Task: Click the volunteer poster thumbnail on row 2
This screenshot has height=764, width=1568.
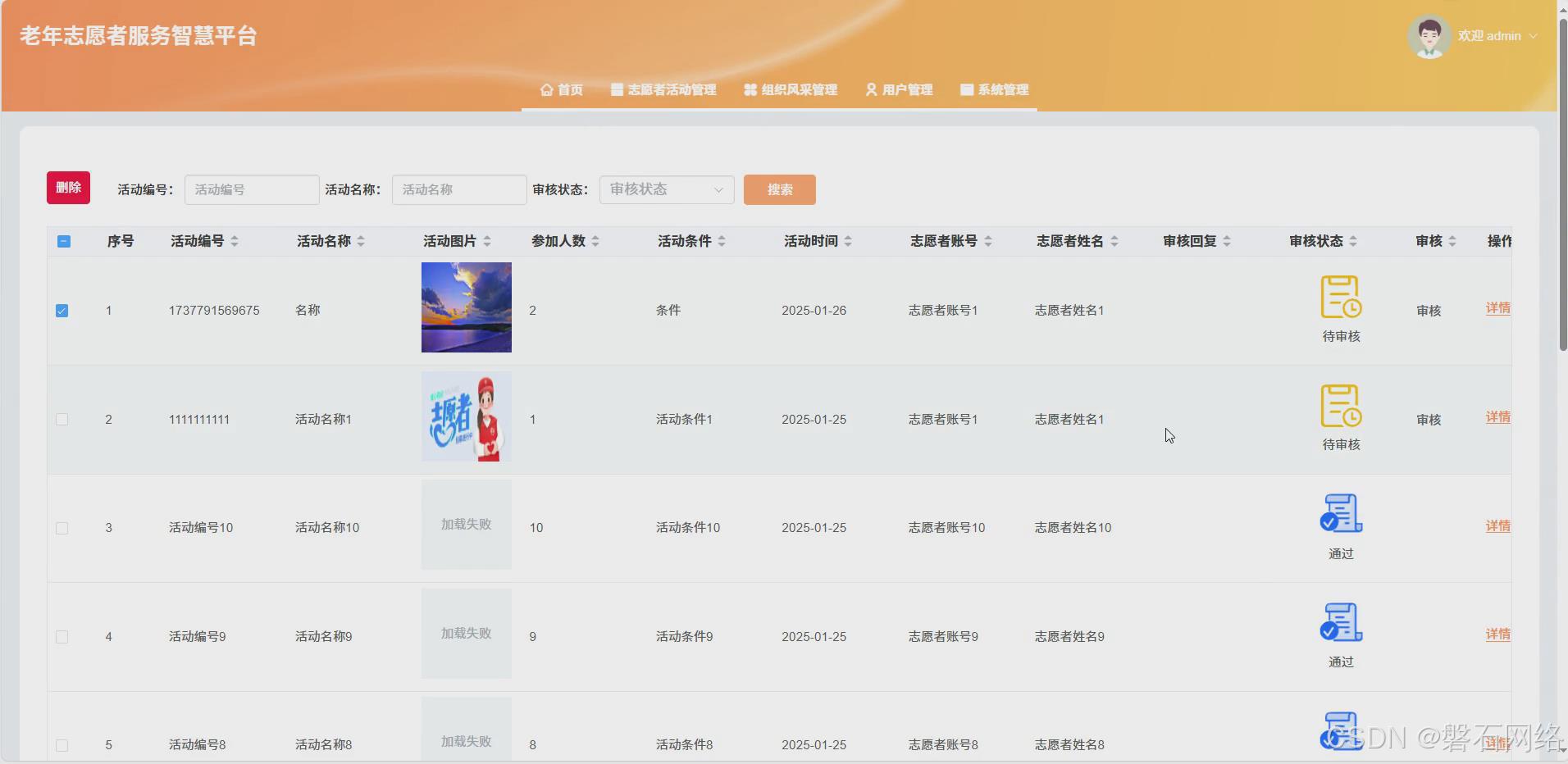Action: pyautogui.click(x=465, y=416)
